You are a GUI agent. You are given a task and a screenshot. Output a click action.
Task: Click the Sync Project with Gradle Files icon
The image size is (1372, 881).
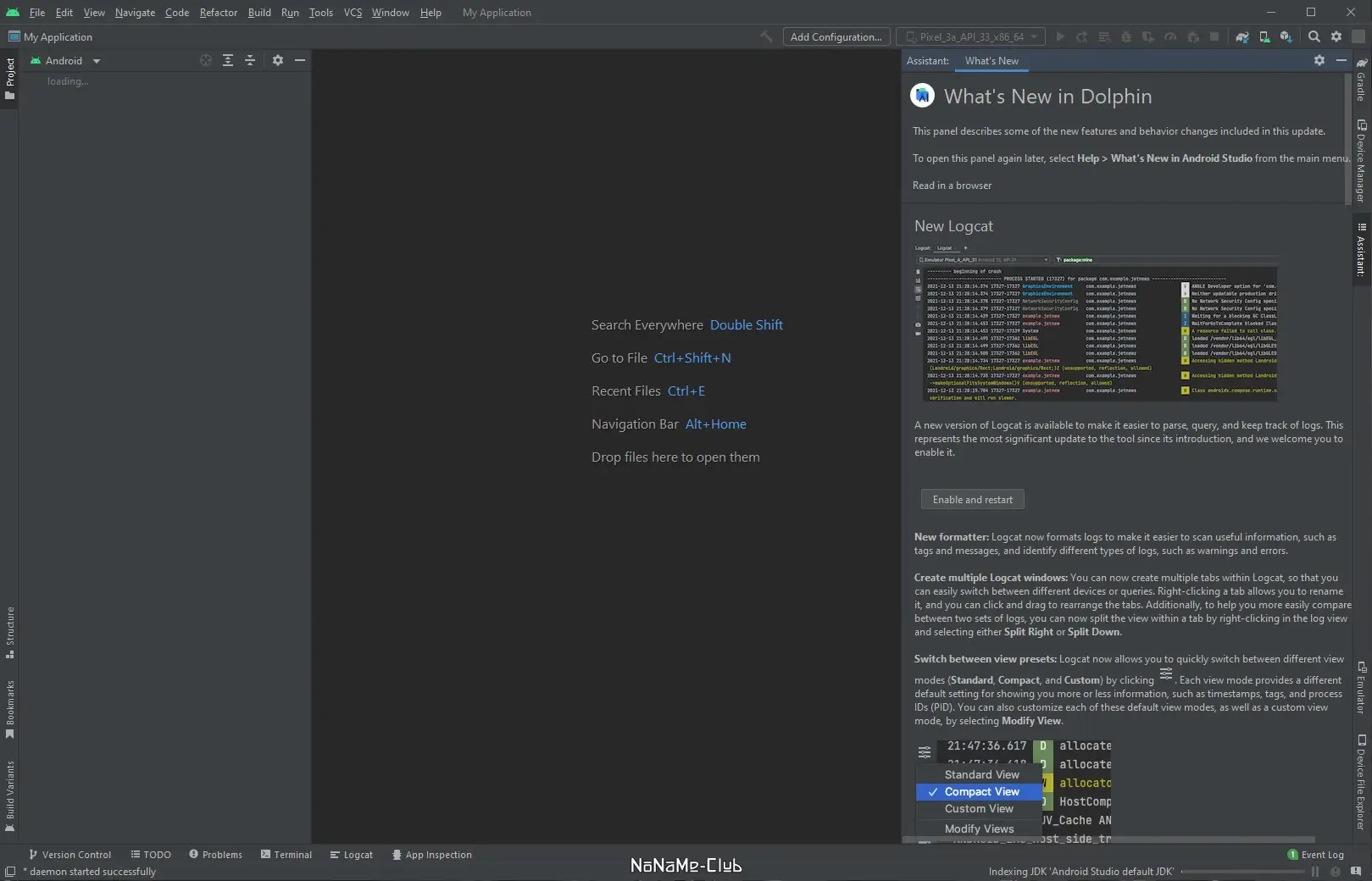(1241, 37)
